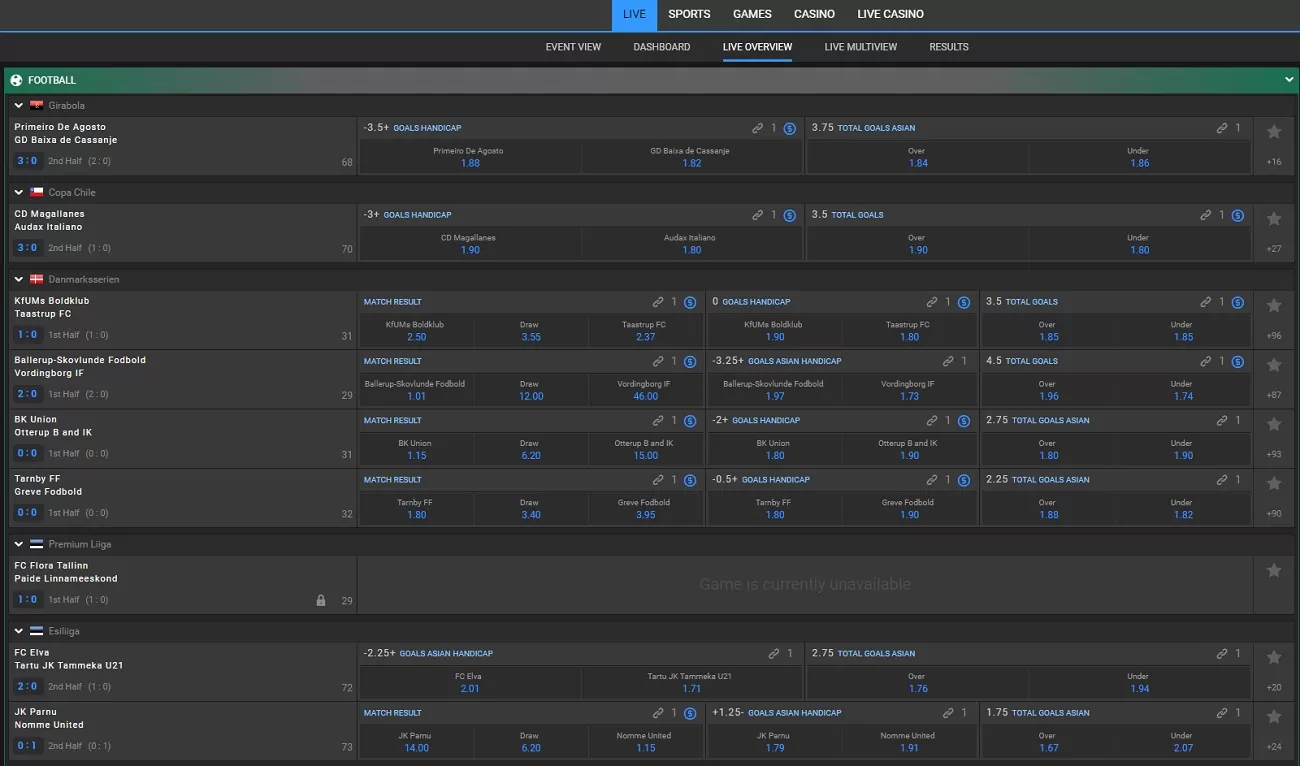Click the cash-out icon on Tarnby FF Match Result
The width and height of the screenshot is (1300, 766).
[690, 480]
